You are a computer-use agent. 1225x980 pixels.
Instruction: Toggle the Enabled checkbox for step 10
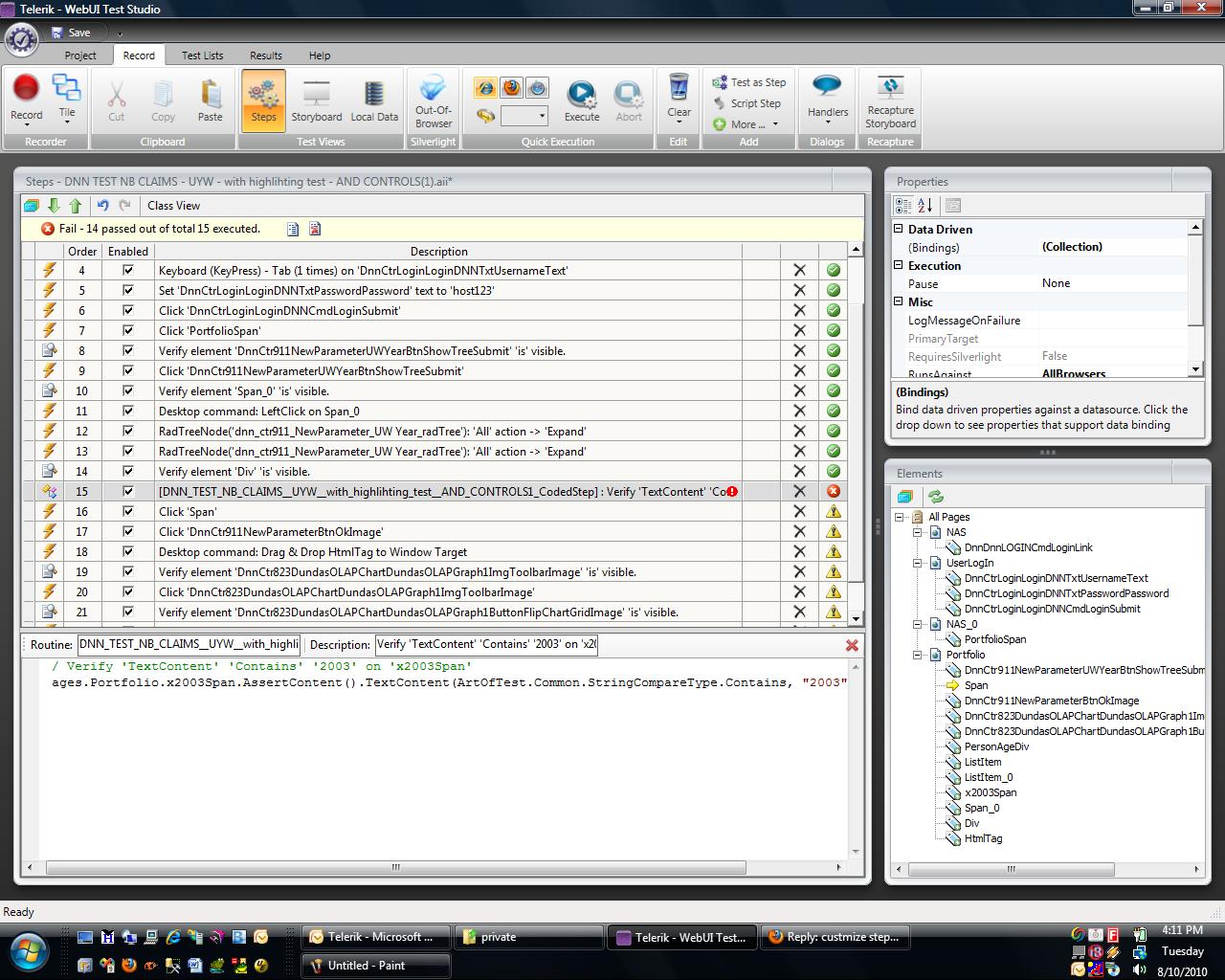[128, 390]
